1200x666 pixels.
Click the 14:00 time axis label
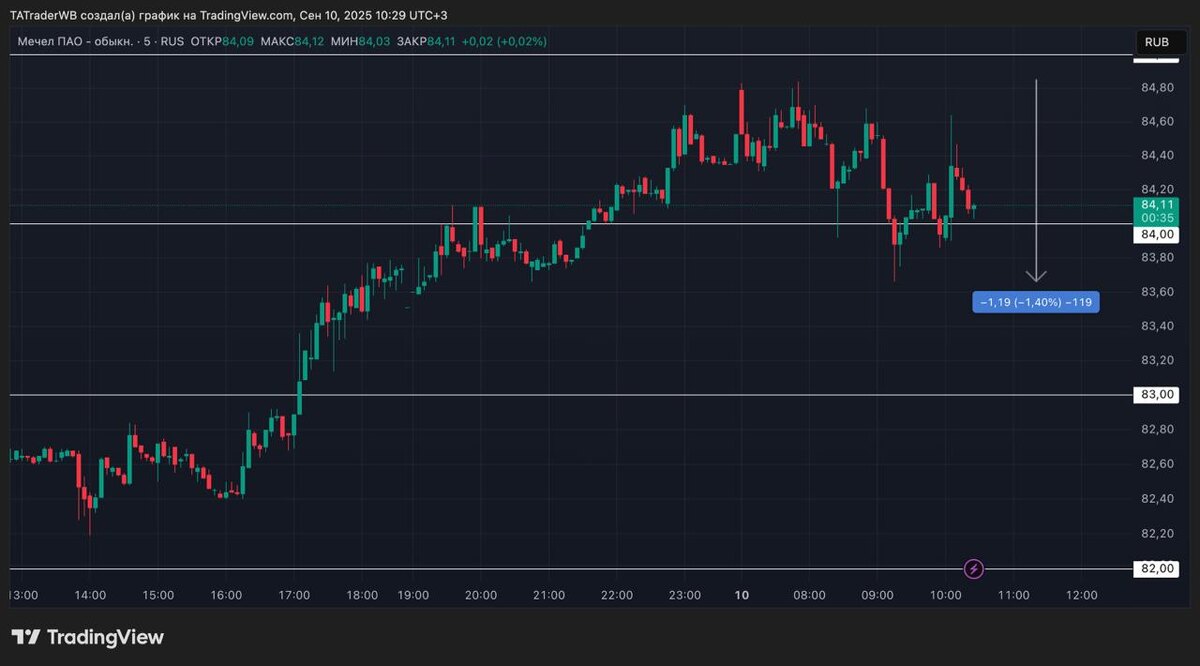click(90, 595)
